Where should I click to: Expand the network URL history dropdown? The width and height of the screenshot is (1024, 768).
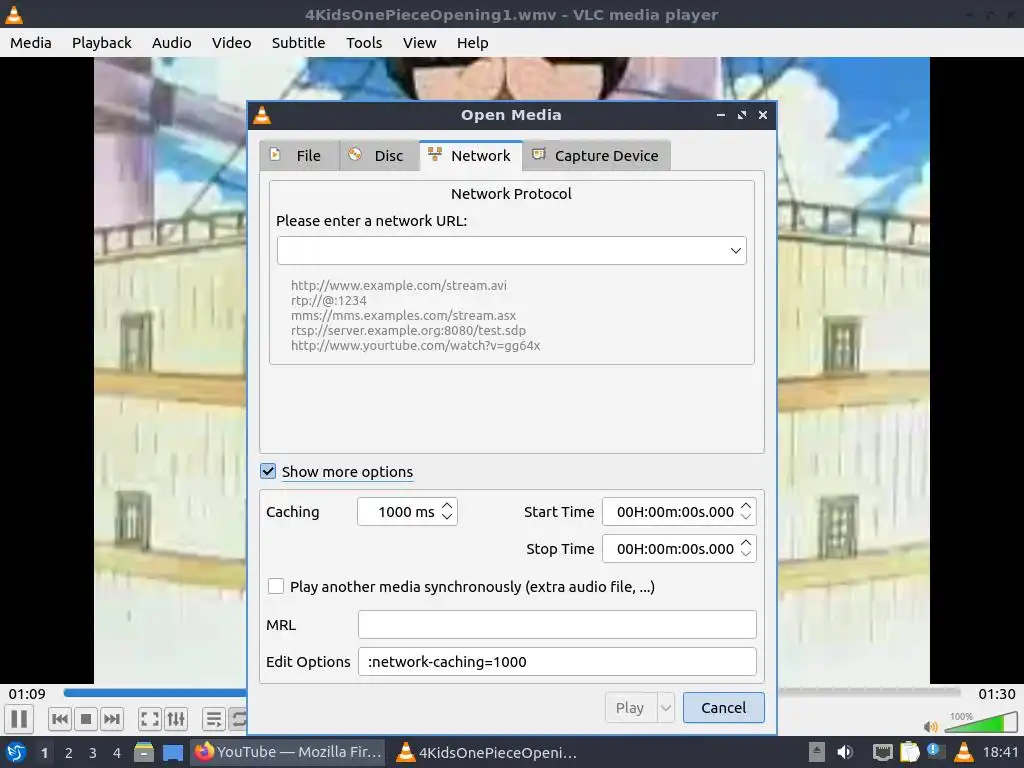736,251
